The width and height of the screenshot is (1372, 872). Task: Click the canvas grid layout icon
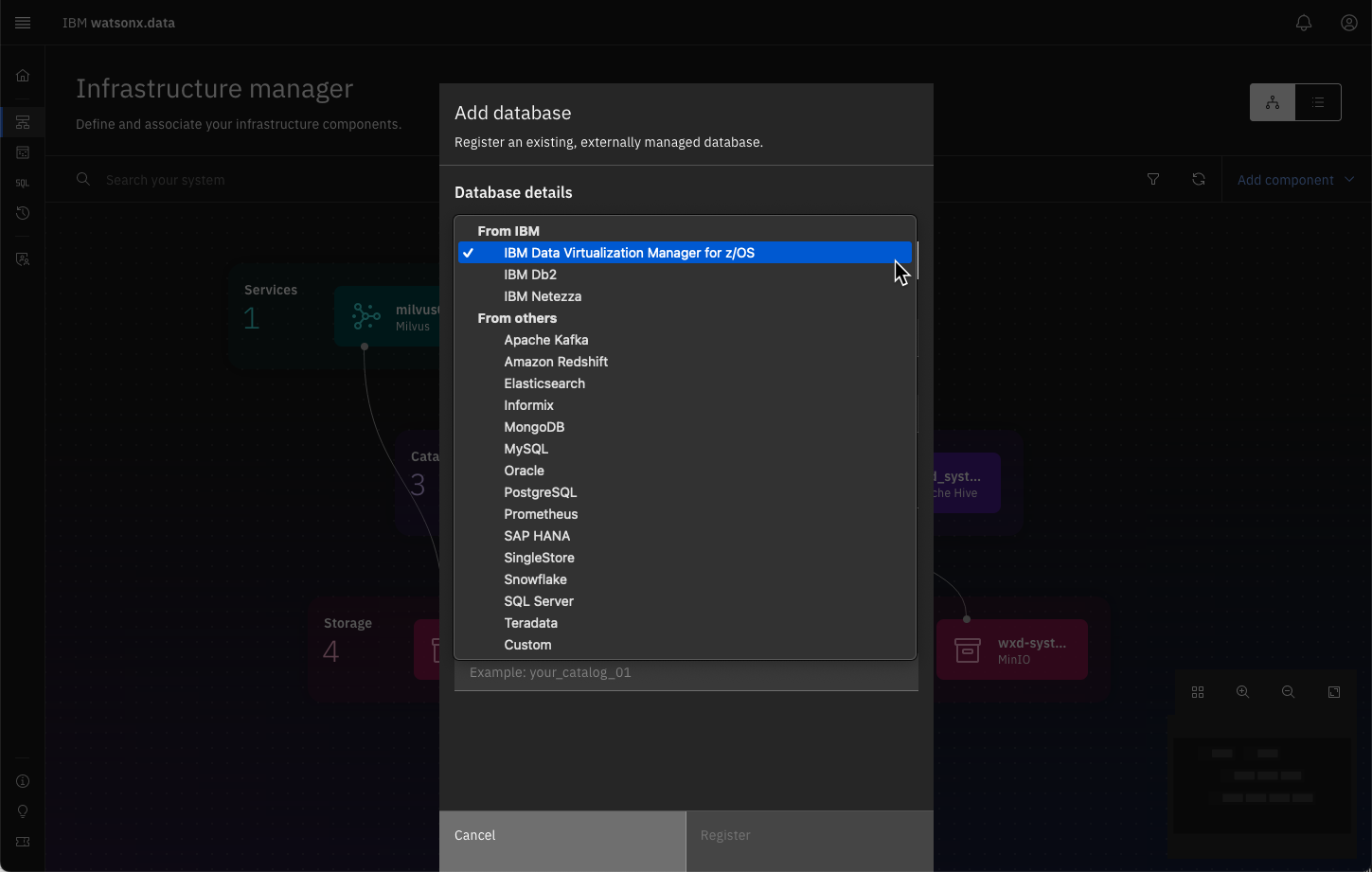pyautogui.click(x=1198, y=692)
